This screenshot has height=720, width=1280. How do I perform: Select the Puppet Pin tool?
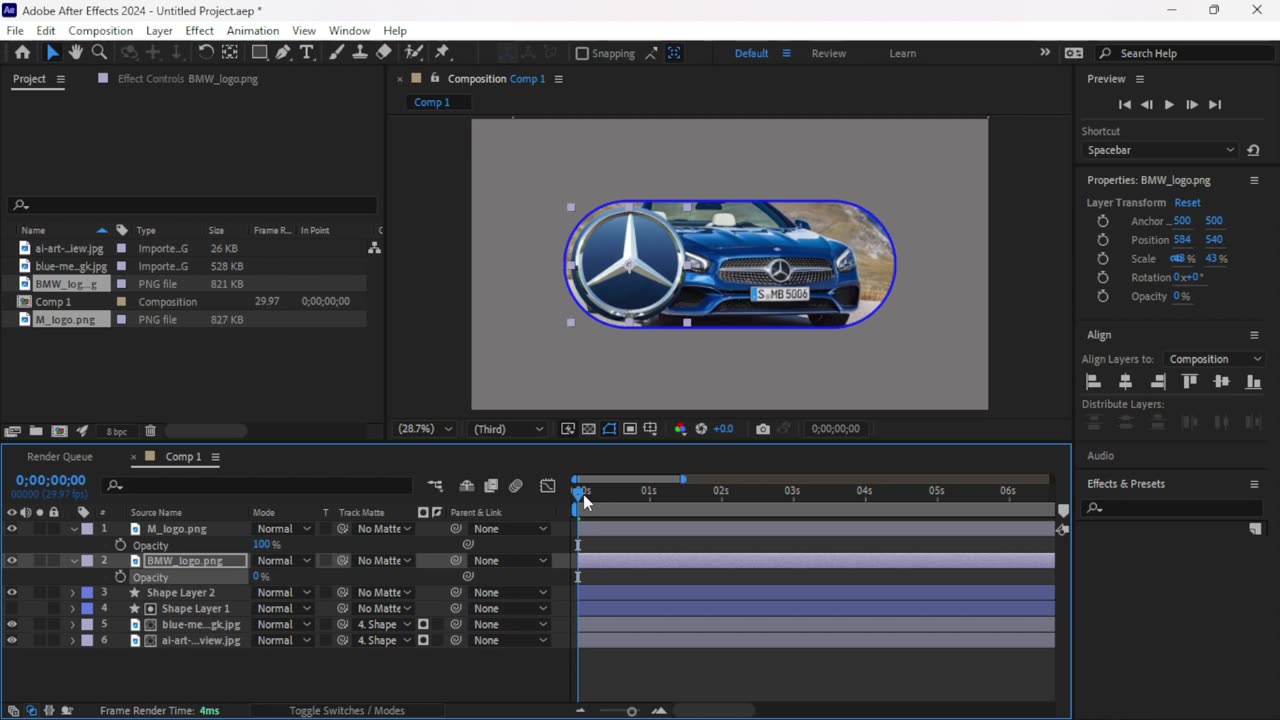point(442,53)
